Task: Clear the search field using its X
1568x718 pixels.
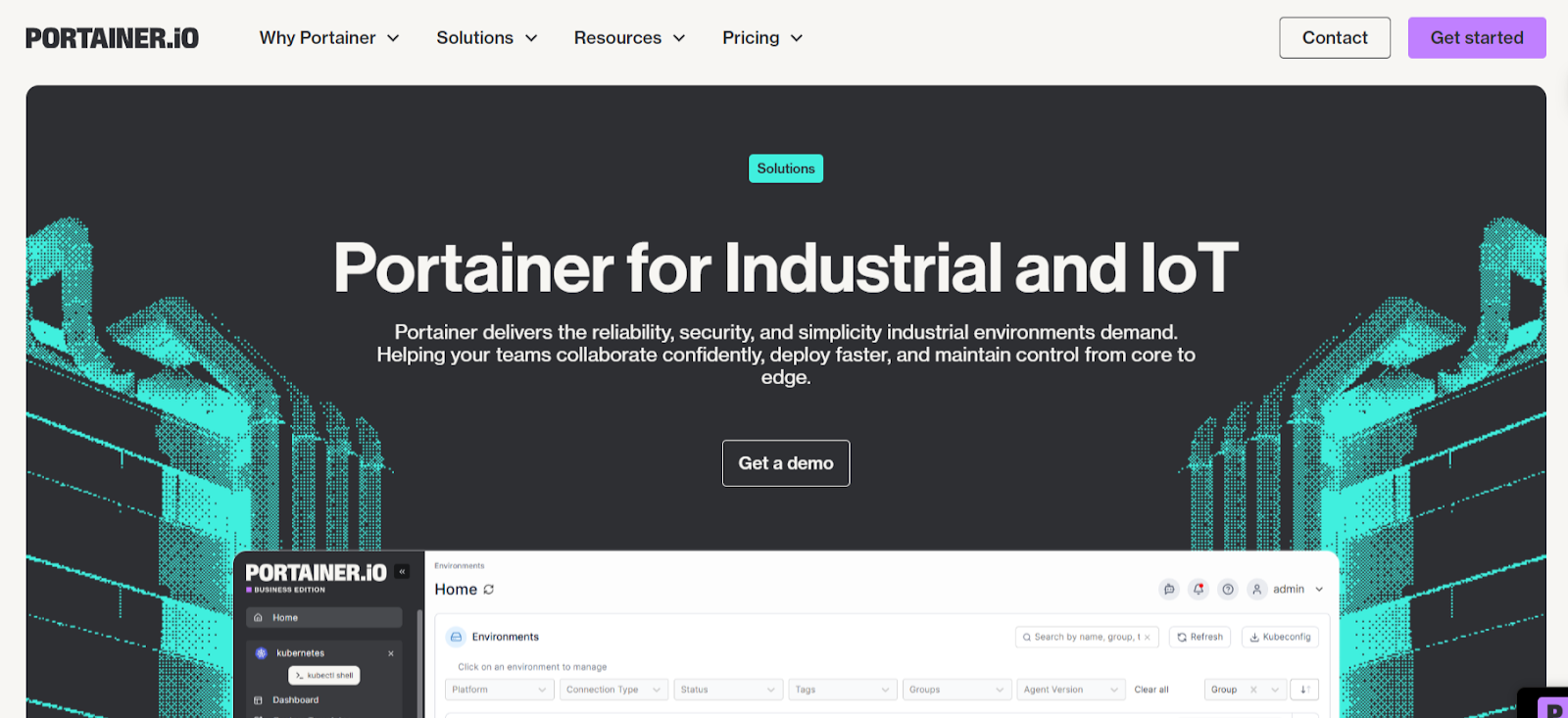Action: (x=1148, y=638)
